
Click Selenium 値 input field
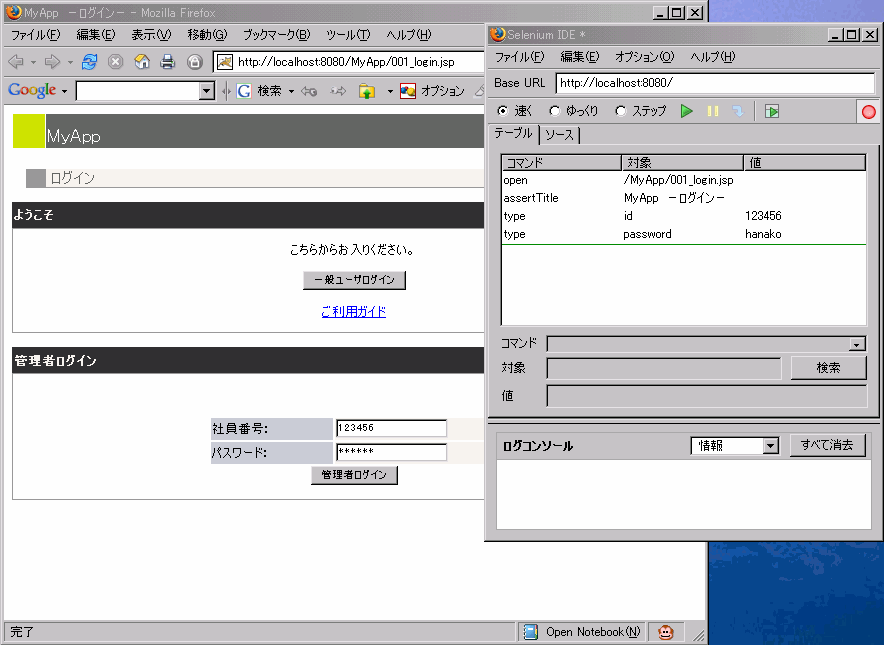[x=706, y=396]
